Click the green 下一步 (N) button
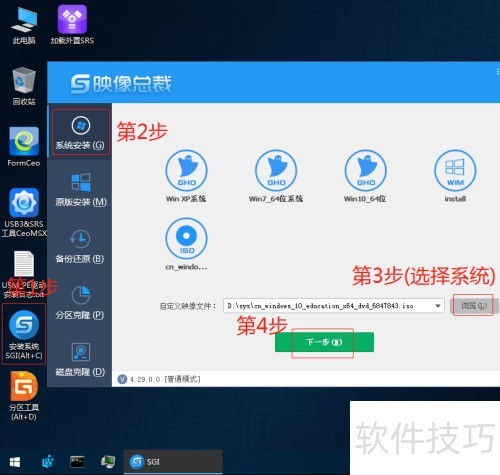Image resolution: width=500 pixels, height=475 pixels. pyautogui.click(x=324, y=342)
